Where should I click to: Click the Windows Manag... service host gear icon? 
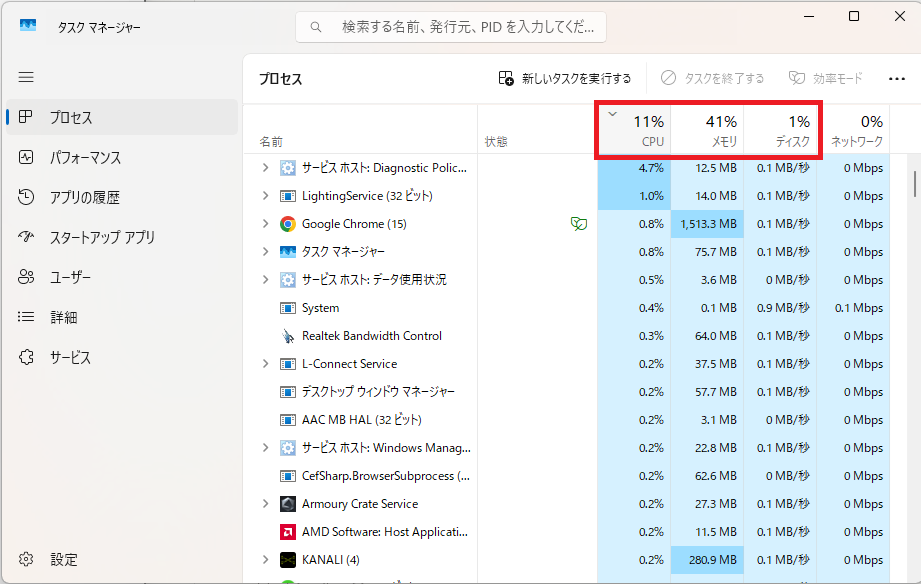click(288, 448)
